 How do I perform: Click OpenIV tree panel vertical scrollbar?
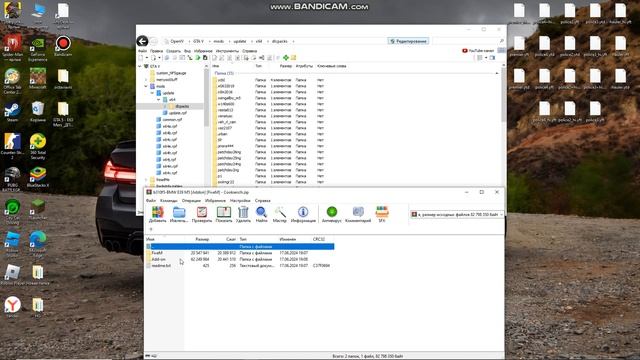tap(207, 98)
